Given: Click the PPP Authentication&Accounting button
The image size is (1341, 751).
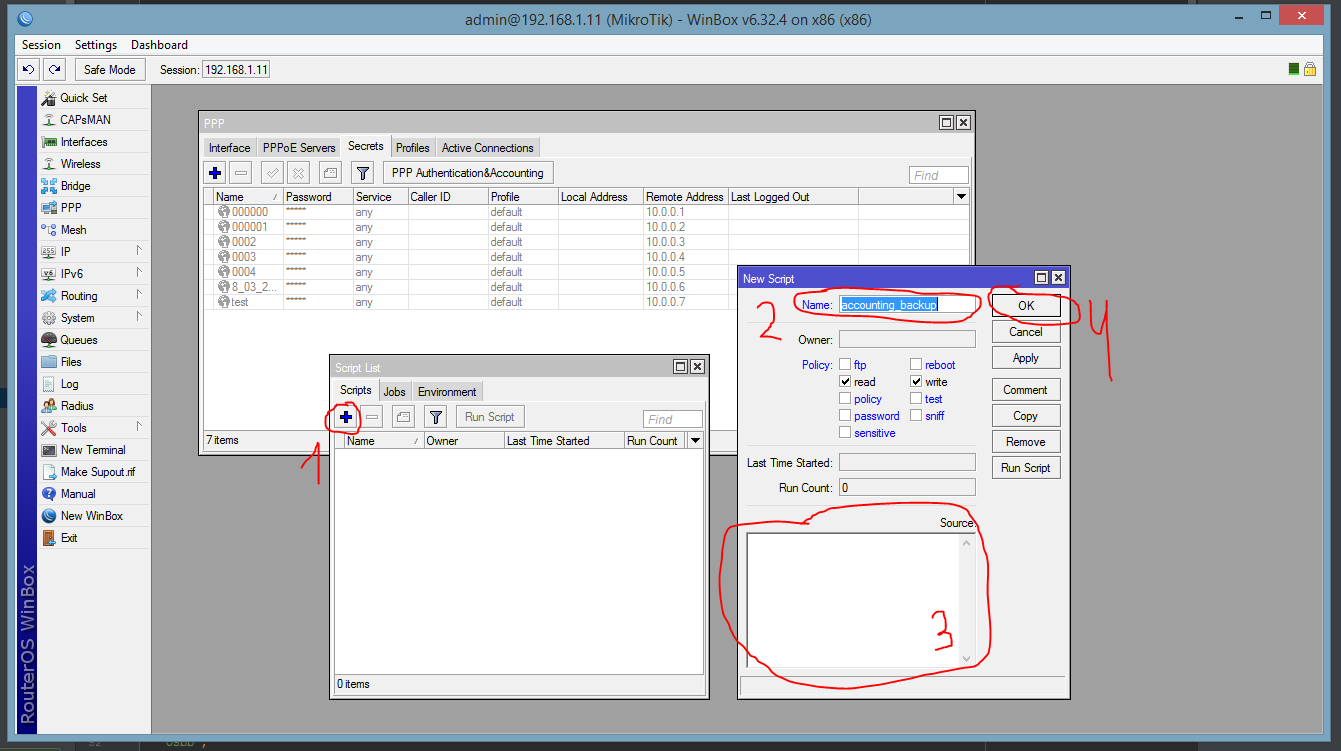Looking at the screenshot, I should click(x=468, y=173).
